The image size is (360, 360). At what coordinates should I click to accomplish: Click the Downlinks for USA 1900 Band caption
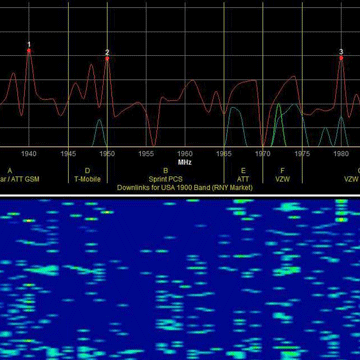point(185,188)
